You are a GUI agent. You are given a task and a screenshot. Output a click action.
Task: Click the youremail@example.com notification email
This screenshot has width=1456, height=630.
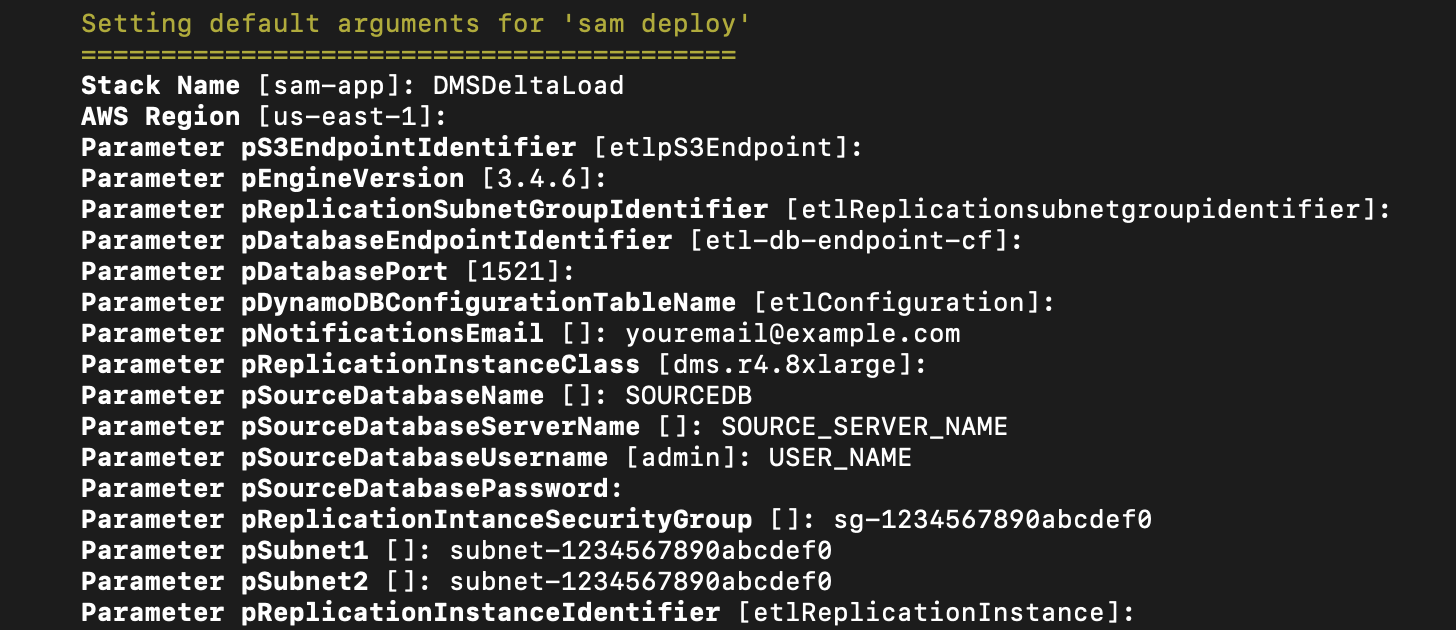pos(793,334)
